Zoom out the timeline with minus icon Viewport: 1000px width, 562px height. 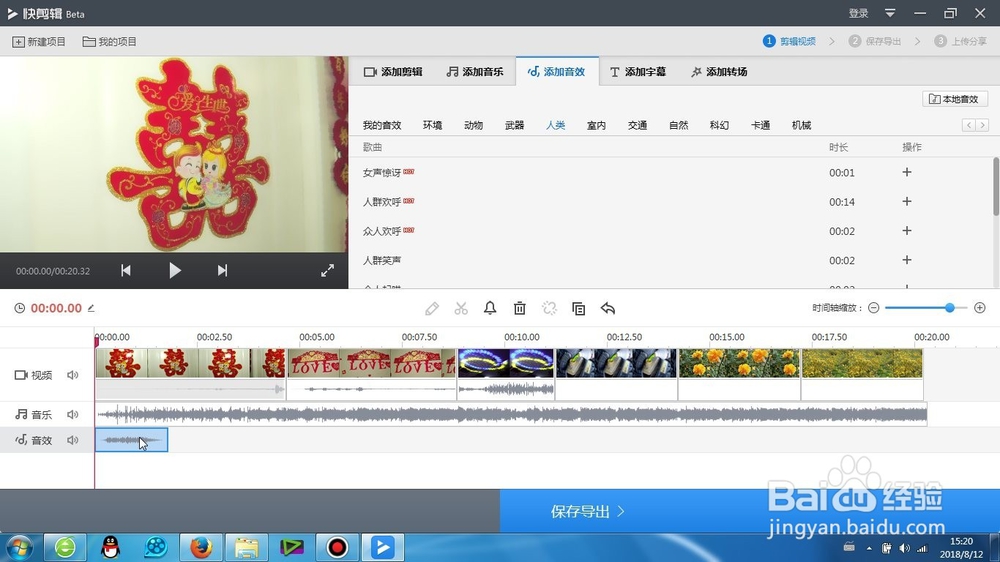click(x=874, y=308)
